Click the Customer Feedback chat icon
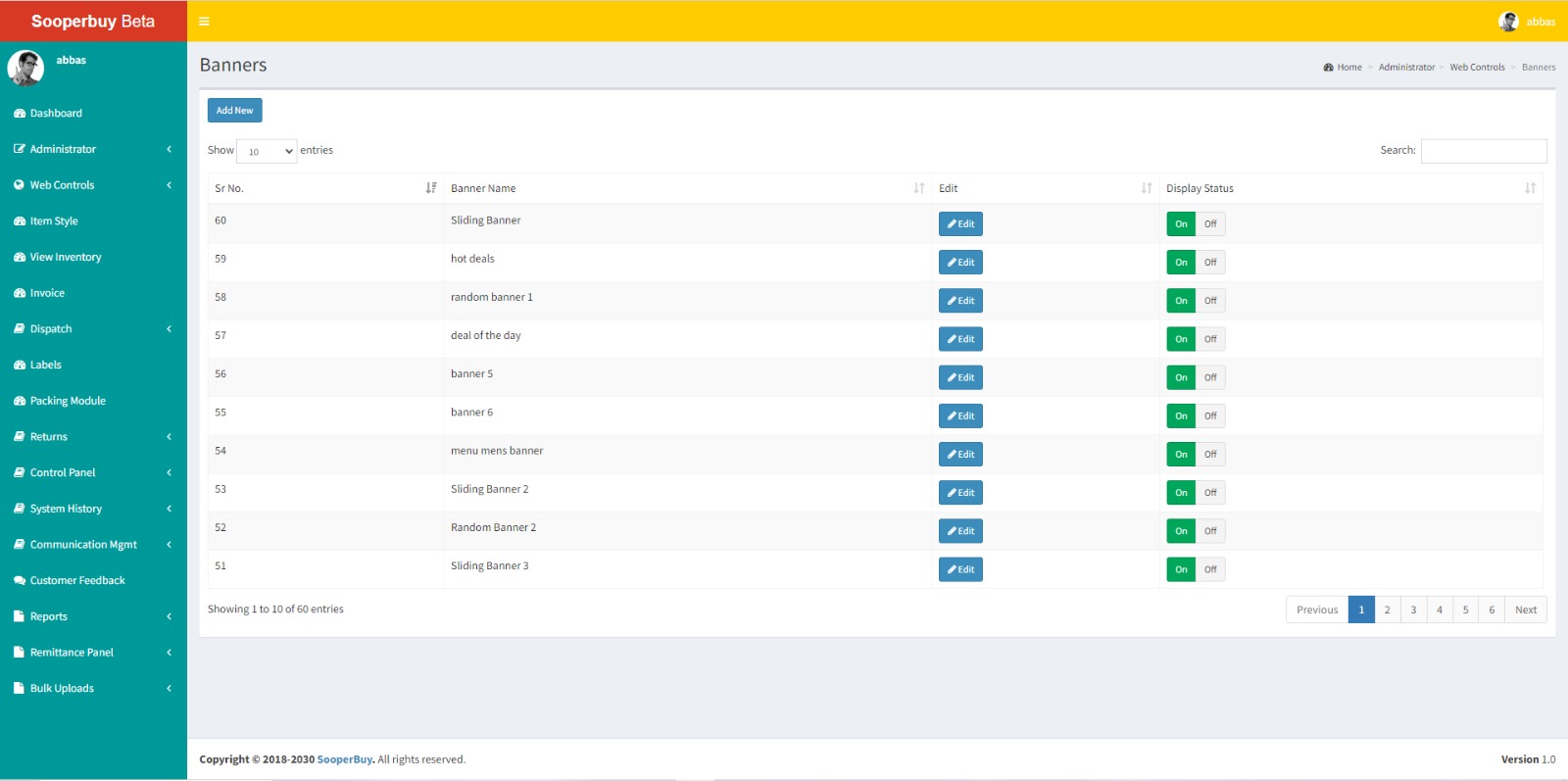The height and width of the screenshot is (781, 1568). point(20,581)
